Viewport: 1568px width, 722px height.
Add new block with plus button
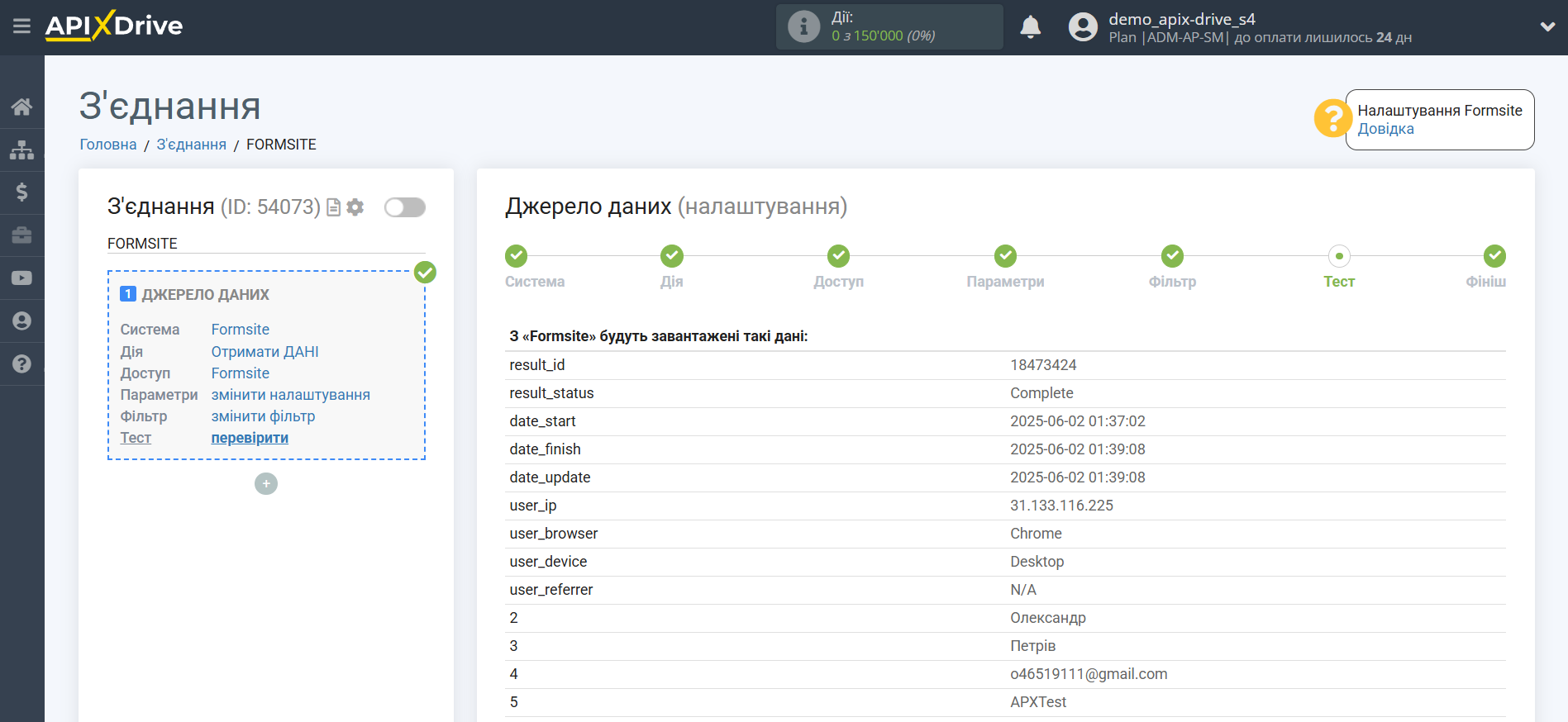266,484
